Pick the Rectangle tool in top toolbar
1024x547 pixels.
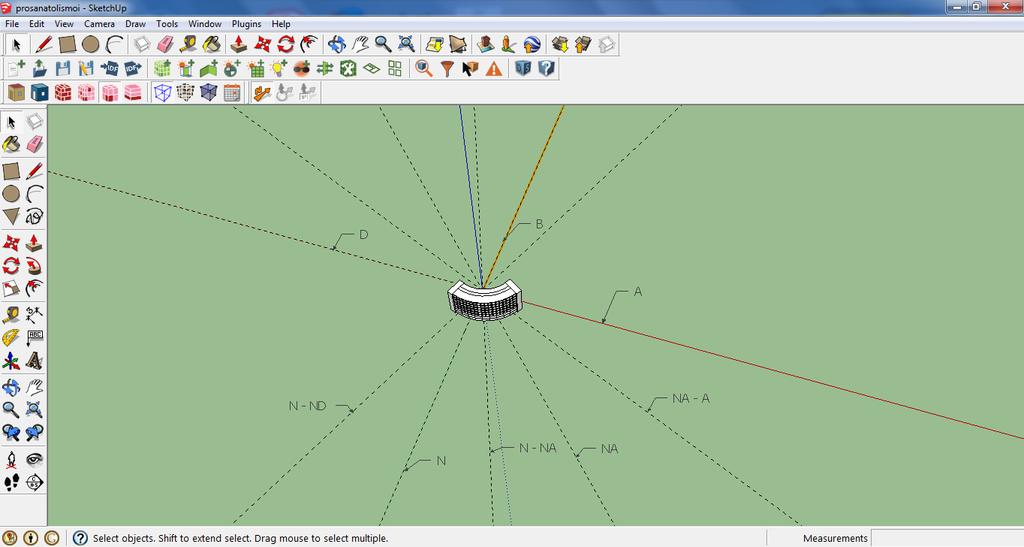(67, 44)
